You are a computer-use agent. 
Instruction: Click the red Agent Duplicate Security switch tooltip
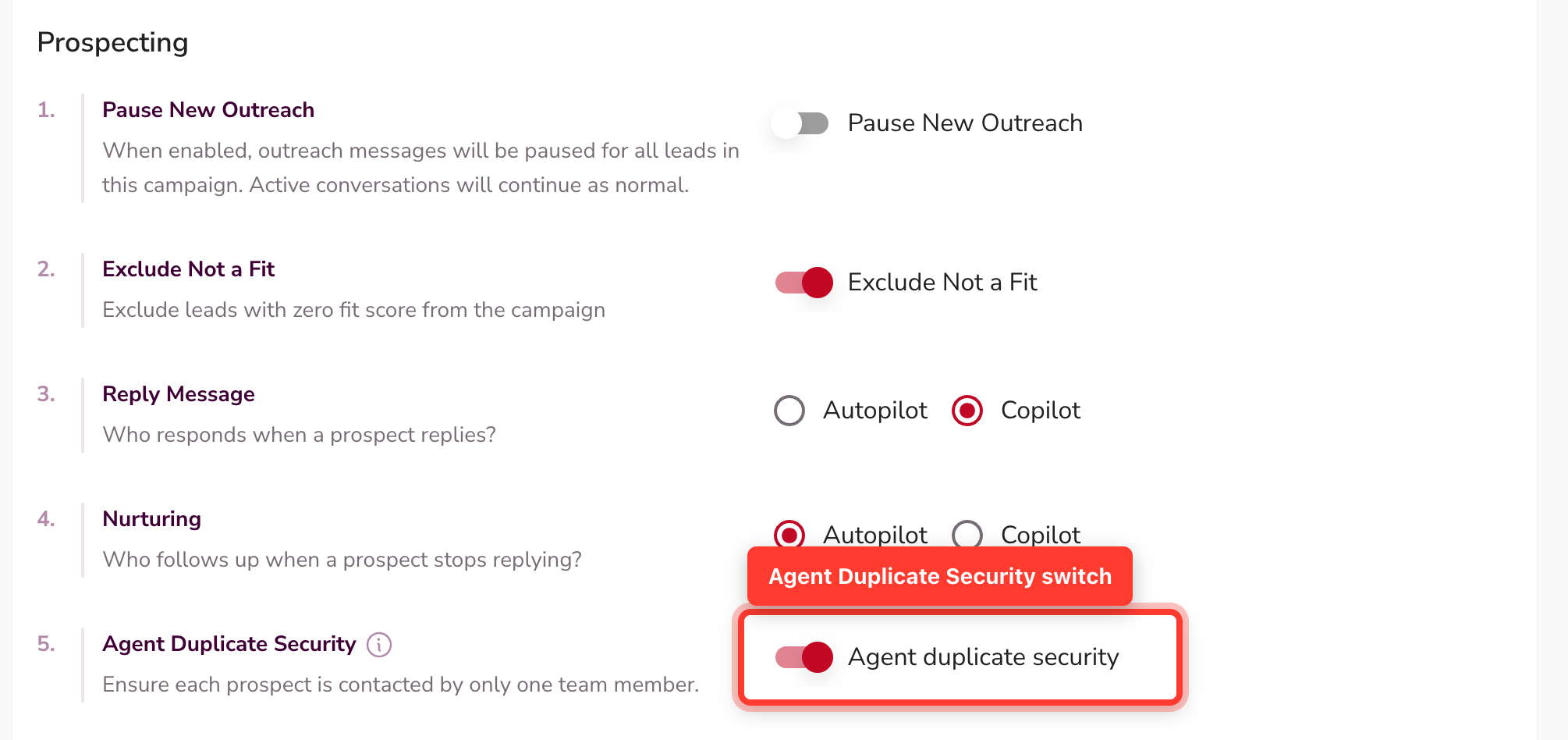(x=940, y=576)
